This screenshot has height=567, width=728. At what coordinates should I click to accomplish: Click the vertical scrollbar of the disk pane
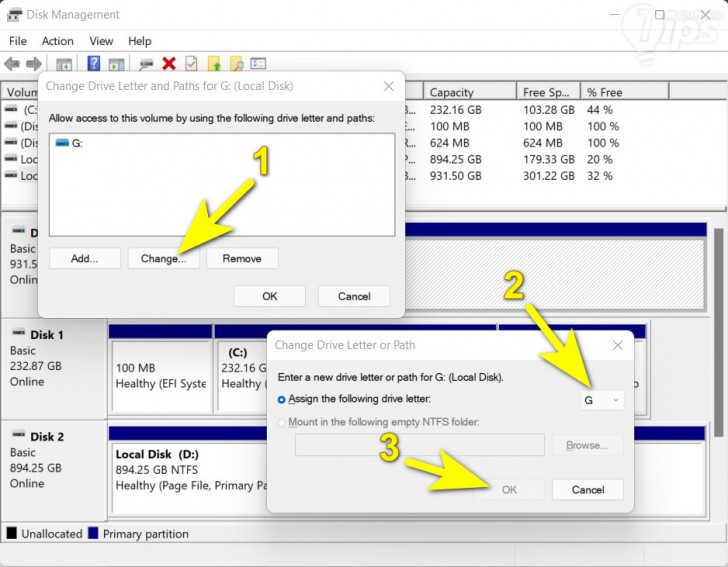click(718, 334)
